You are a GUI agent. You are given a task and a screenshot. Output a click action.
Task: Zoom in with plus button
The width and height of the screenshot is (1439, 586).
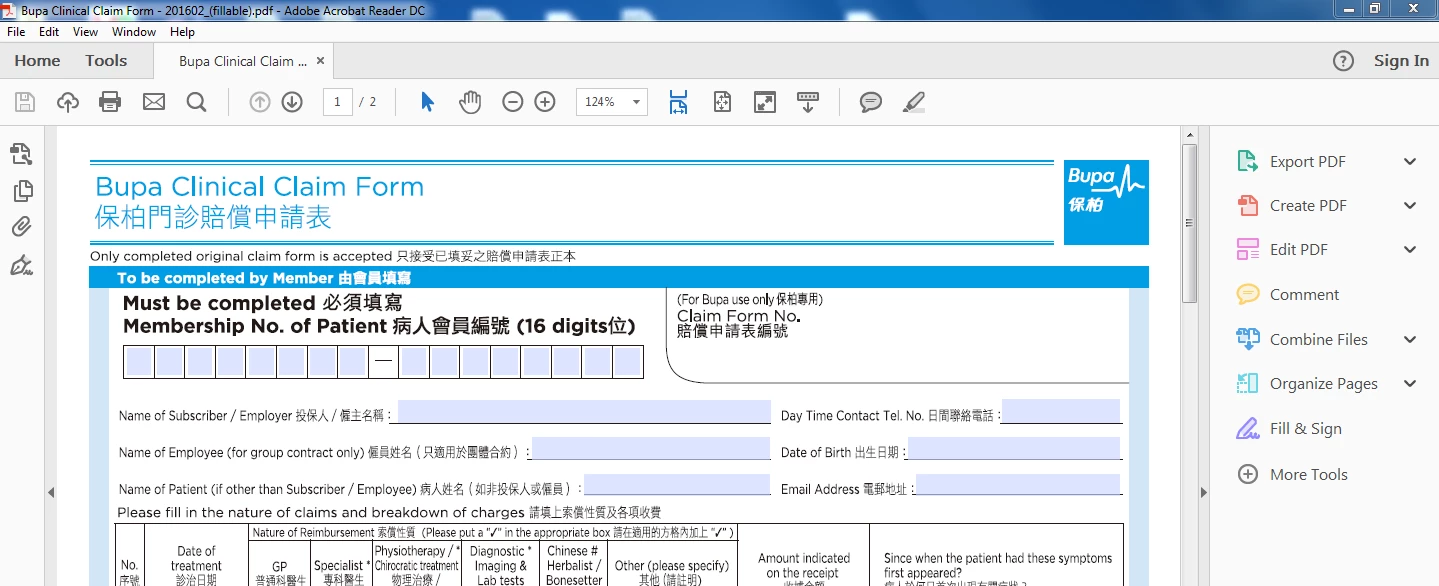coord(545,102)
